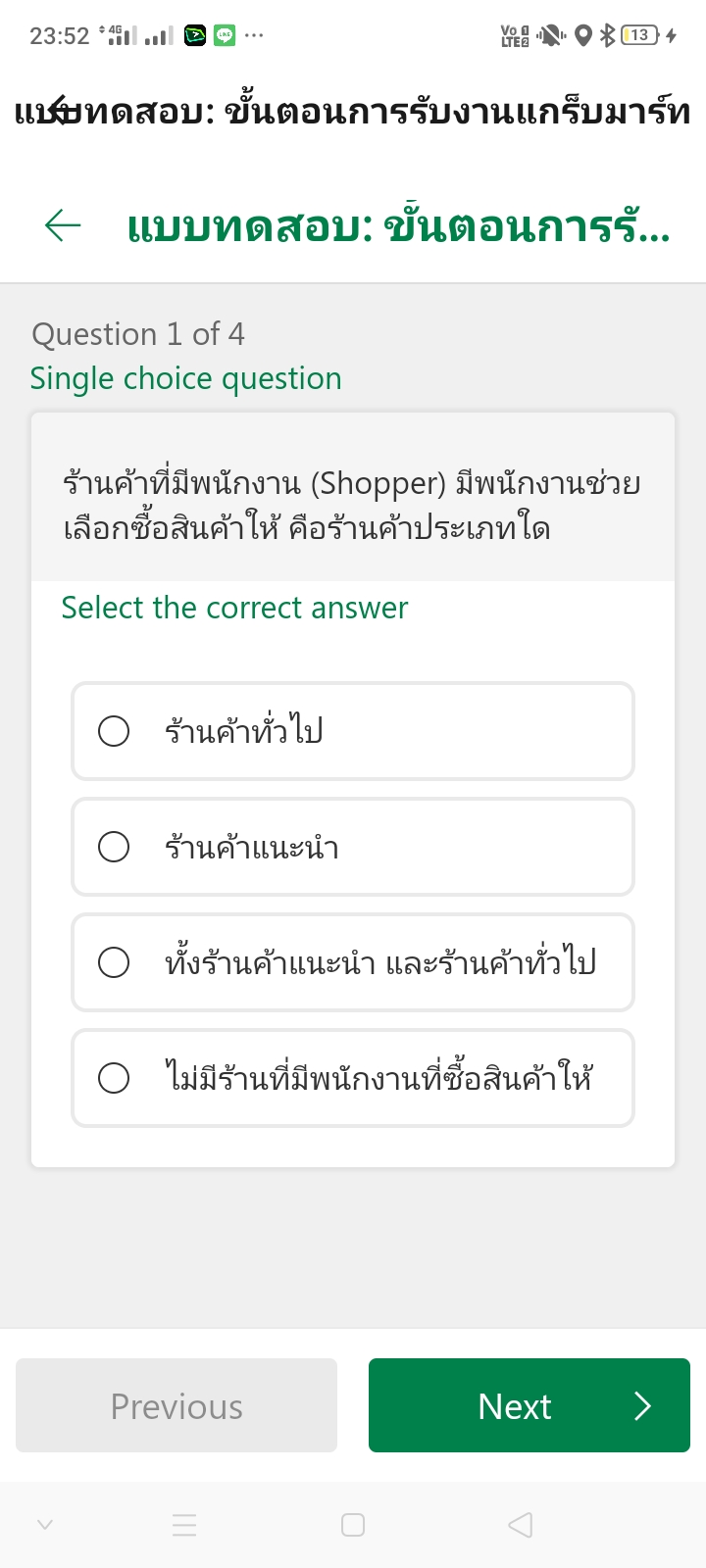Tap the chevron arrow on Next button
The height and width of the screenshot is (1568, 706).
click(x=642, y=1405)
